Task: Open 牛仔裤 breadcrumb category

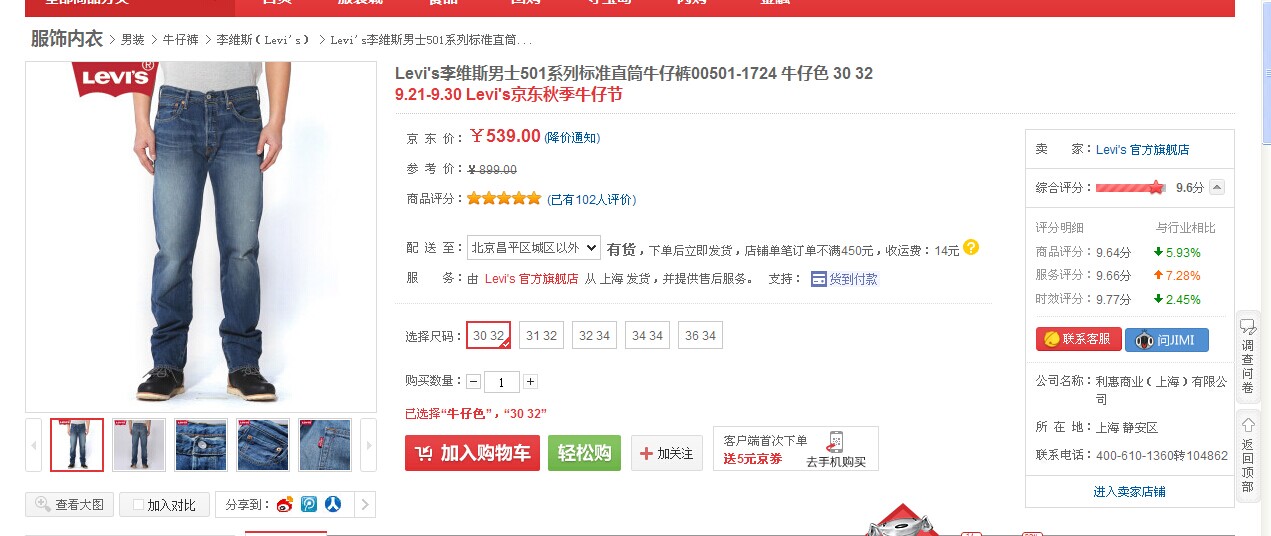Action: (x=180, y=40)
